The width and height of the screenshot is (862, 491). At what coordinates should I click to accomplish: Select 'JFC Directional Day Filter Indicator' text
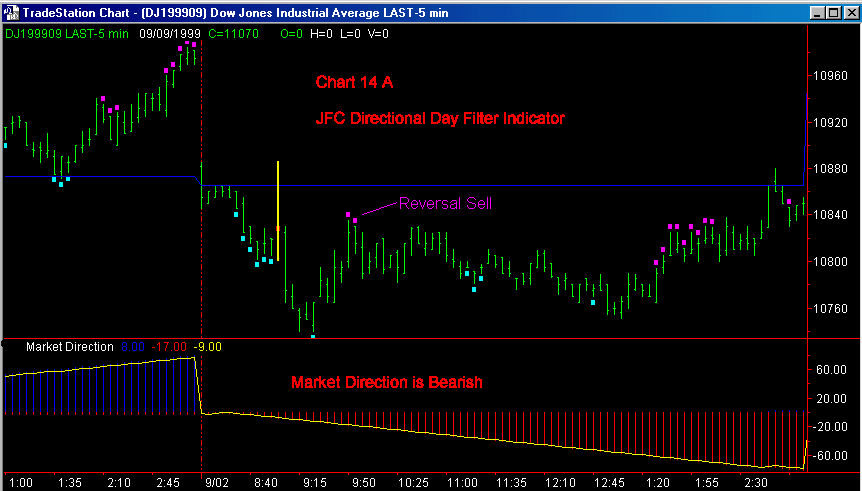click(x=440, y=118)
